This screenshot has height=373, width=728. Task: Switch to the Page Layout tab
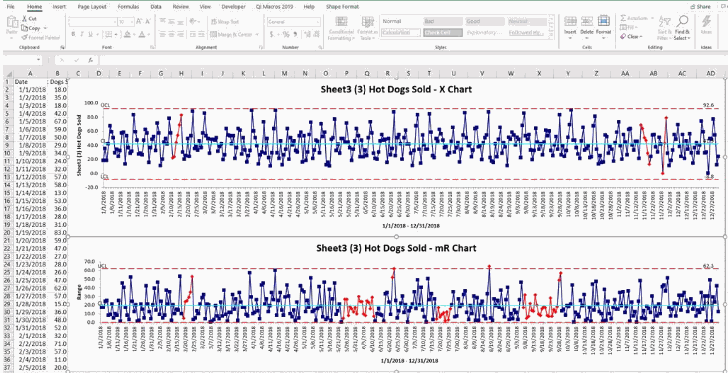tap(91, 7)
